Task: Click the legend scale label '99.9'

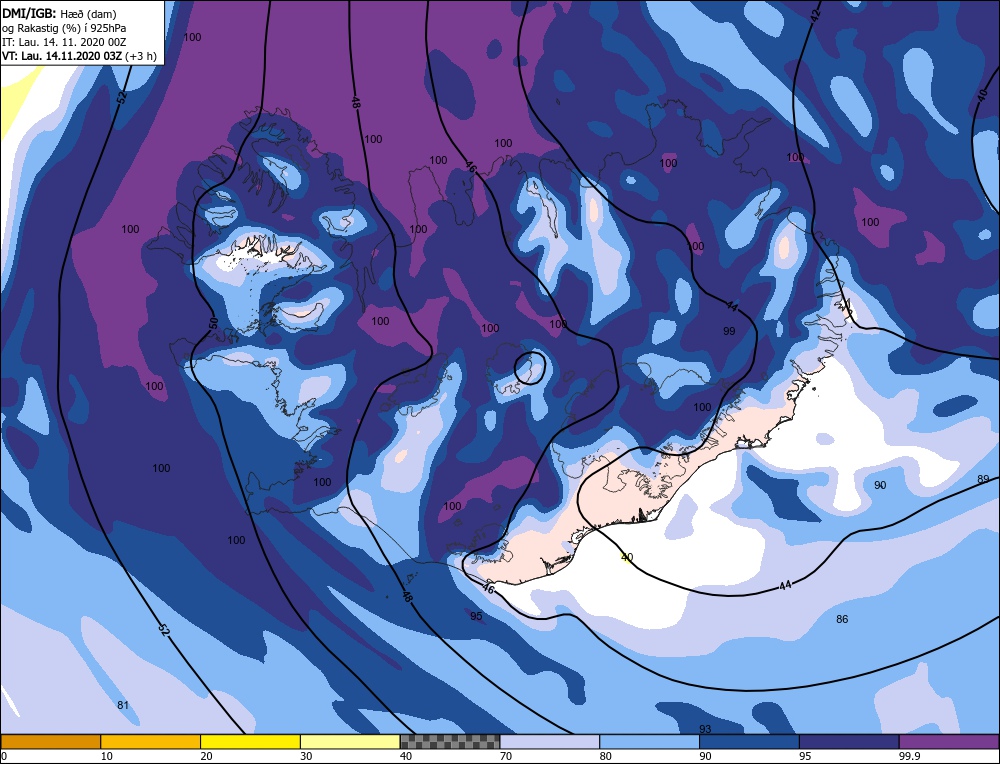Action: (x=908, y=756)
